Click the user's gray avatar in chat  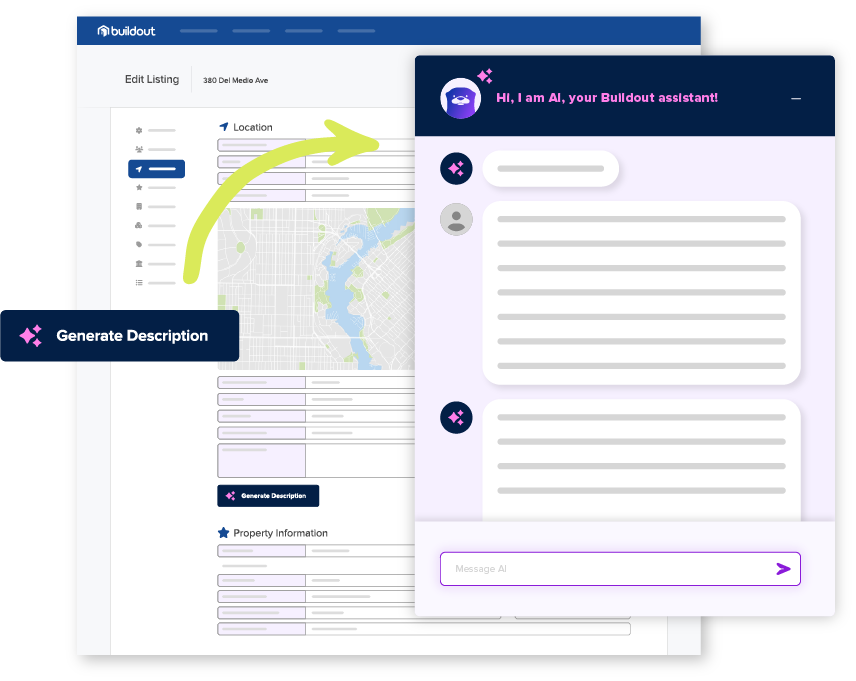pyautogui.click(x=457, y=219)
